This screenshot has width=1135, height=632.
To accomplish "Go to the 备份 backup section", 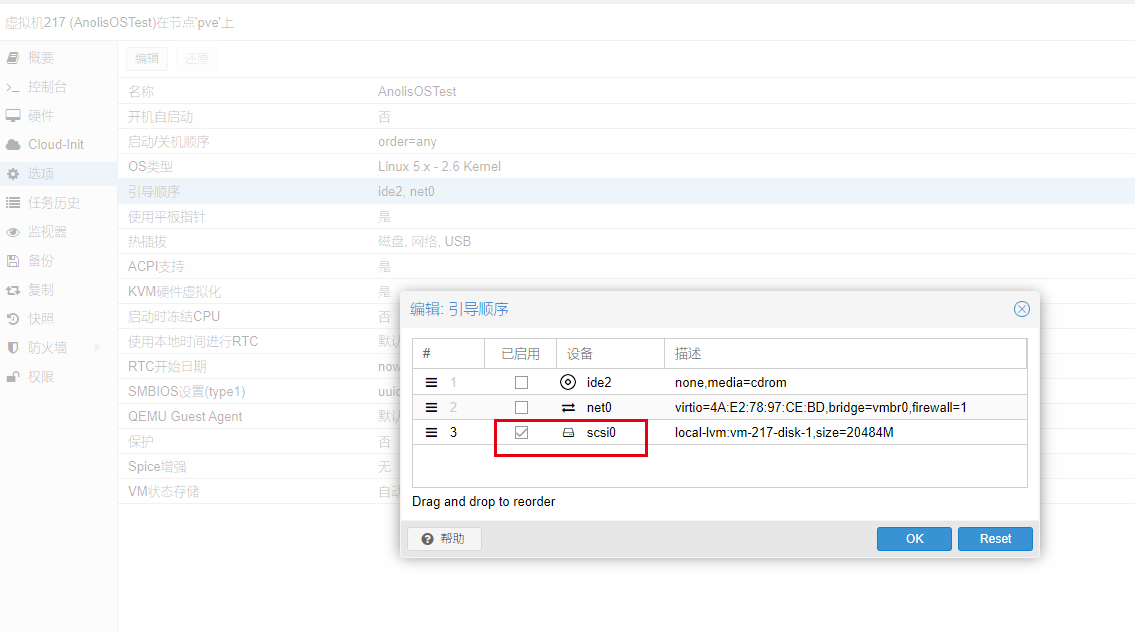I will pos(41,259).
